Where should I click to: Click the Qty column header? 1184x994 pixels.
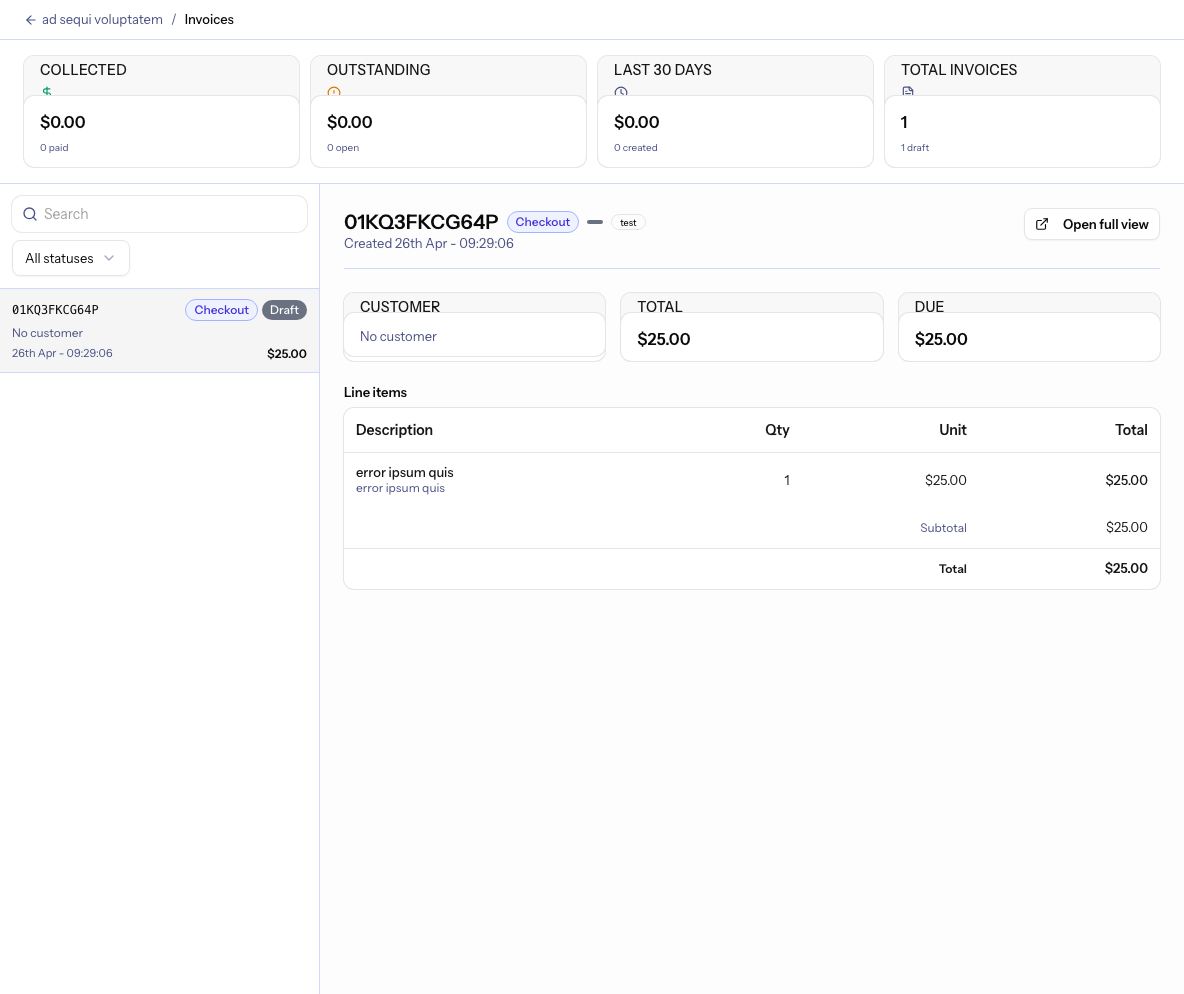(x=777, y=430)
